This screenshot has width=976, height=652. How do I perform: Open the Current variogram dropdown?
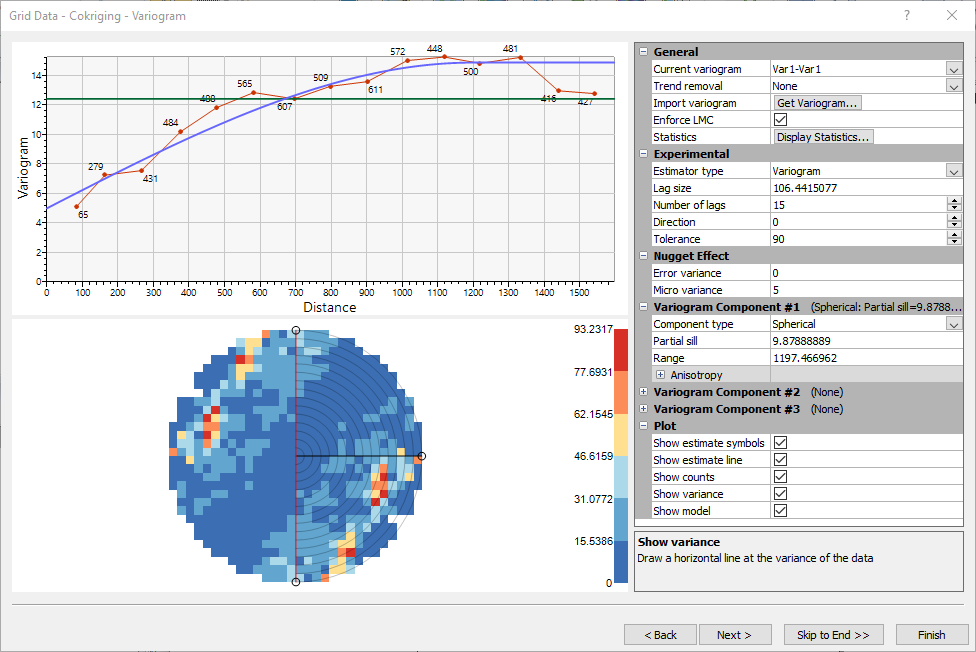(954, 69)
